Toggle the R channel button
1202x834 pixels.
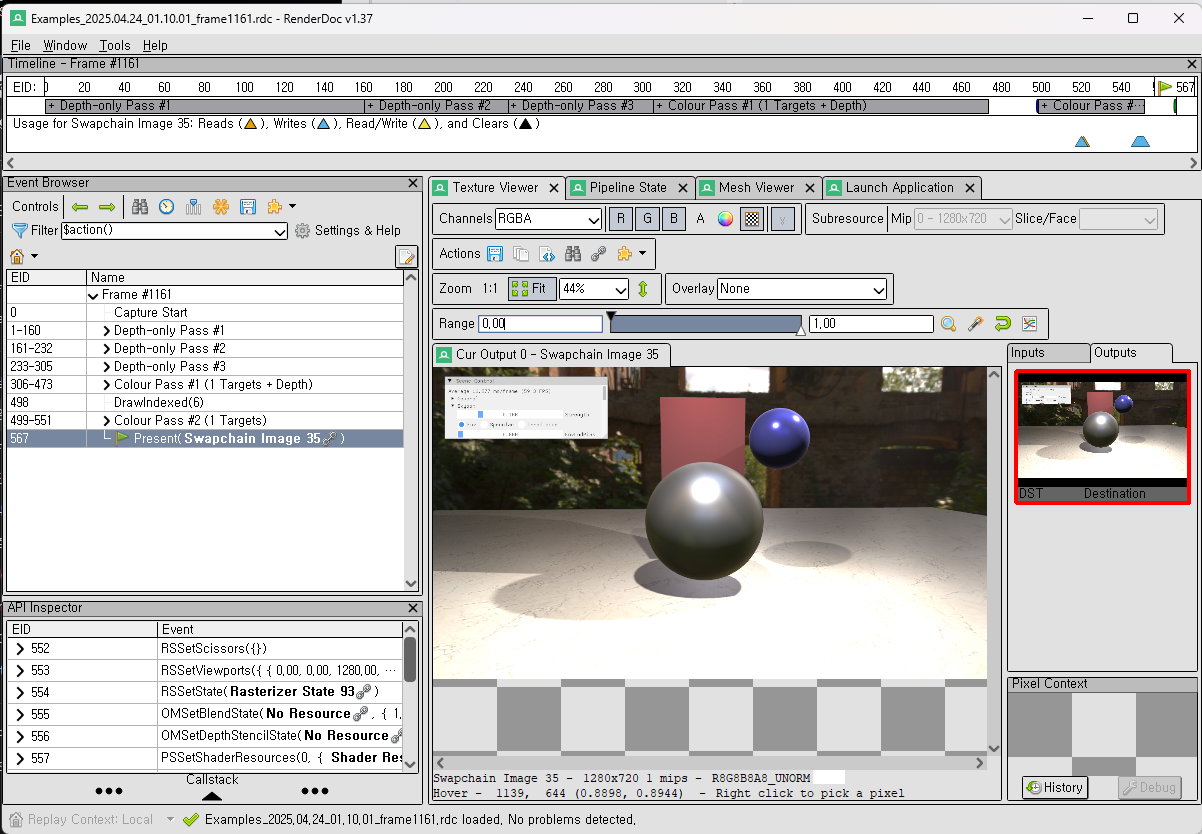coord(621,219)
